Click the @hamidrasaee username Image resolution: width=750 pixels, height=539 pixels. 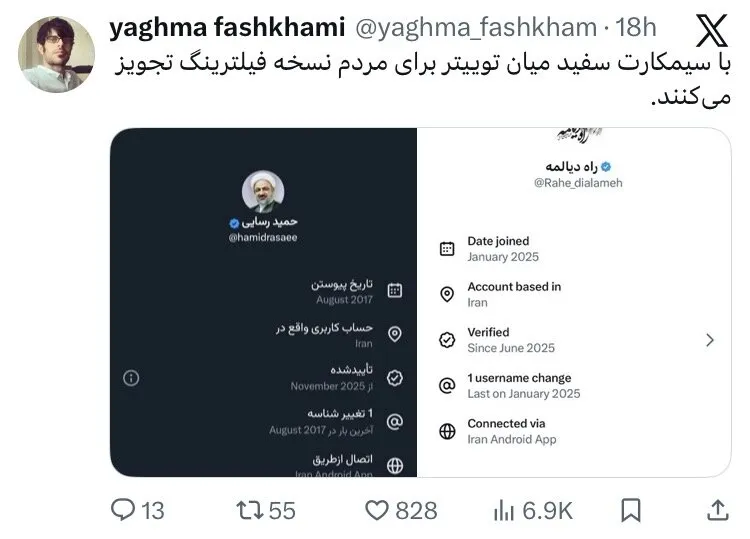(x=263, y=238)
